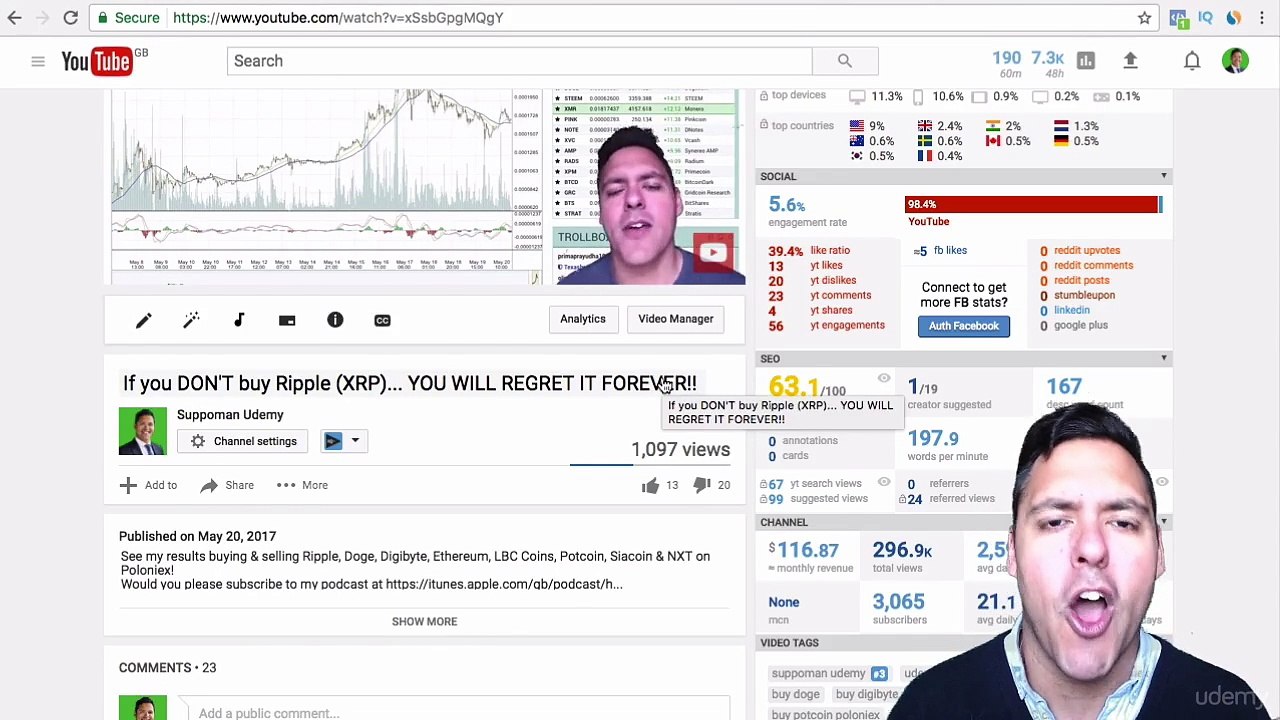Open the YouTube hamburger guide menu
The width and height of the screenshot is (1280, 720).
pyautogui.click(x=38, y=61)
